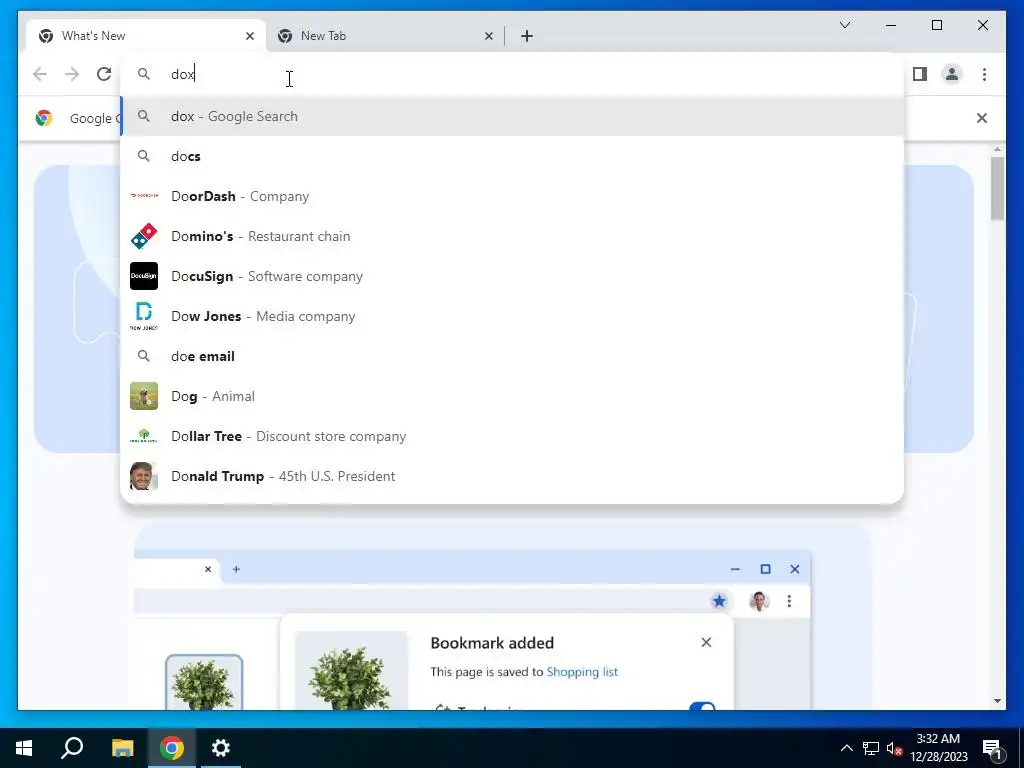
Task: Click the browser forward arrow
Action: coord(72,74)
